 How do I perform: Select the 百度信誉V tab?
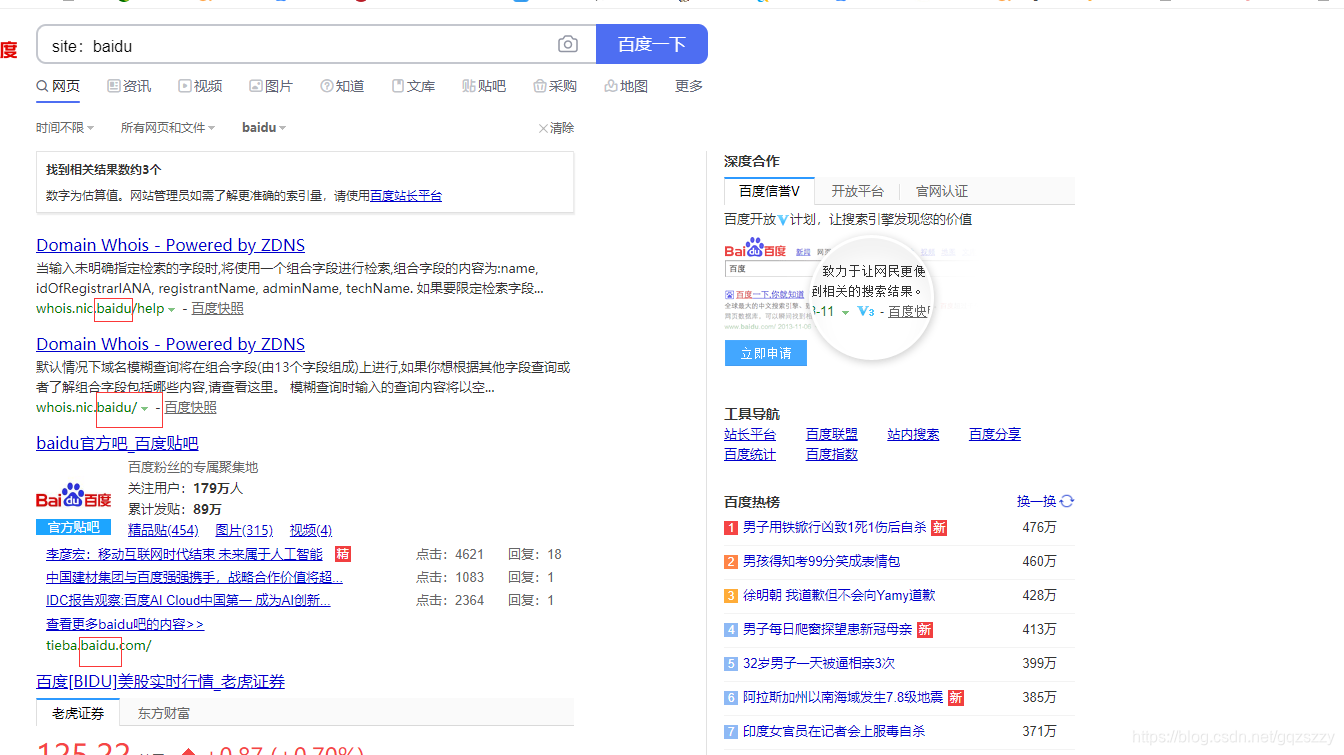click(769, 191)
